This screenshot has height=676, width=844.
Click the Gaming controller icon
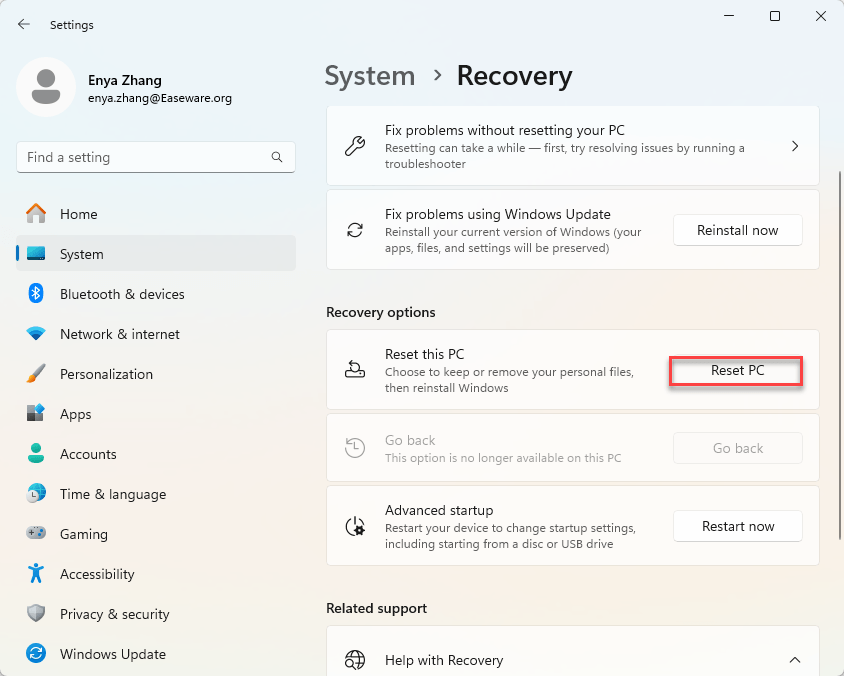(36, 534)
